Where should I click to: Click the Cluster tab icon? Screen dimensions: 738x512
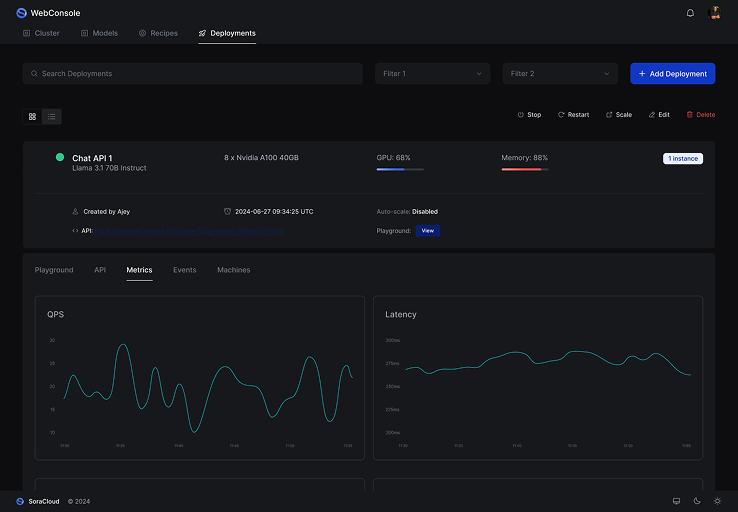(27, 33)
